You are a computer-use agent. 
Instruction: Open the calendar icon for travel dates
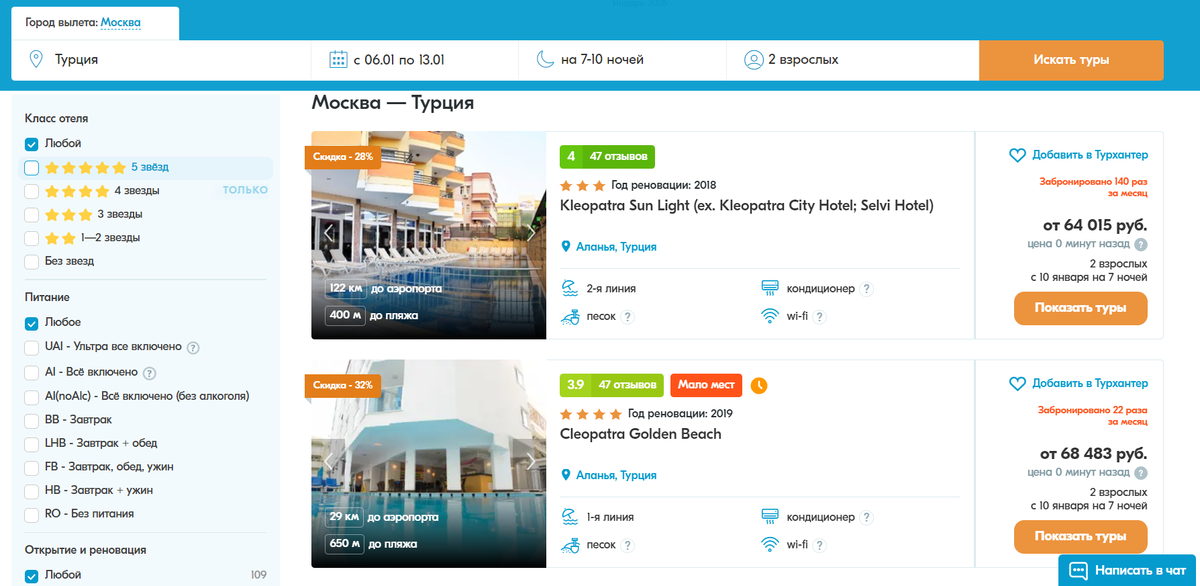[x=338, y=59]
